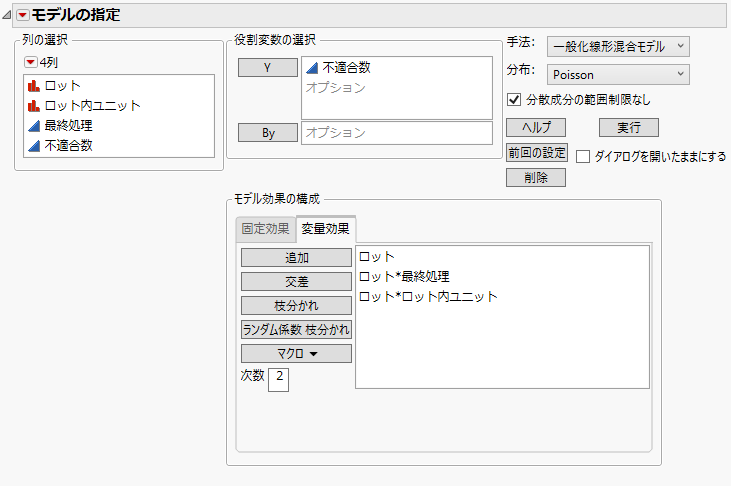731x486 pixels.
Task: Select the 変量効果 tab
Action: pos(326,229)
